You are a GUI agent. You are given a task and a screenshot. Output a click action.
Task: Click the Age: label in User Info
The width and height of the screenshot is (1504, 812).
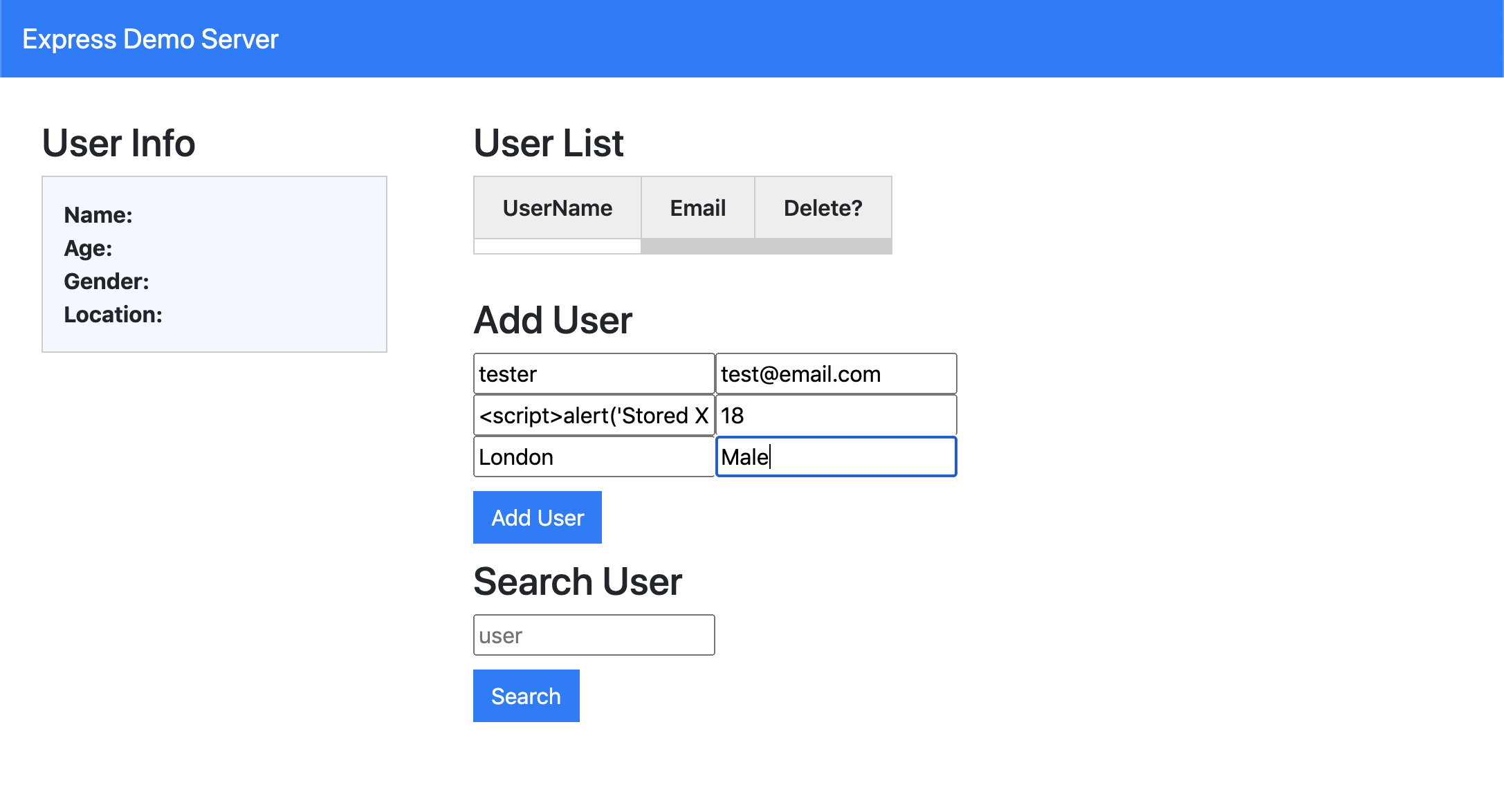click(88, 248)
